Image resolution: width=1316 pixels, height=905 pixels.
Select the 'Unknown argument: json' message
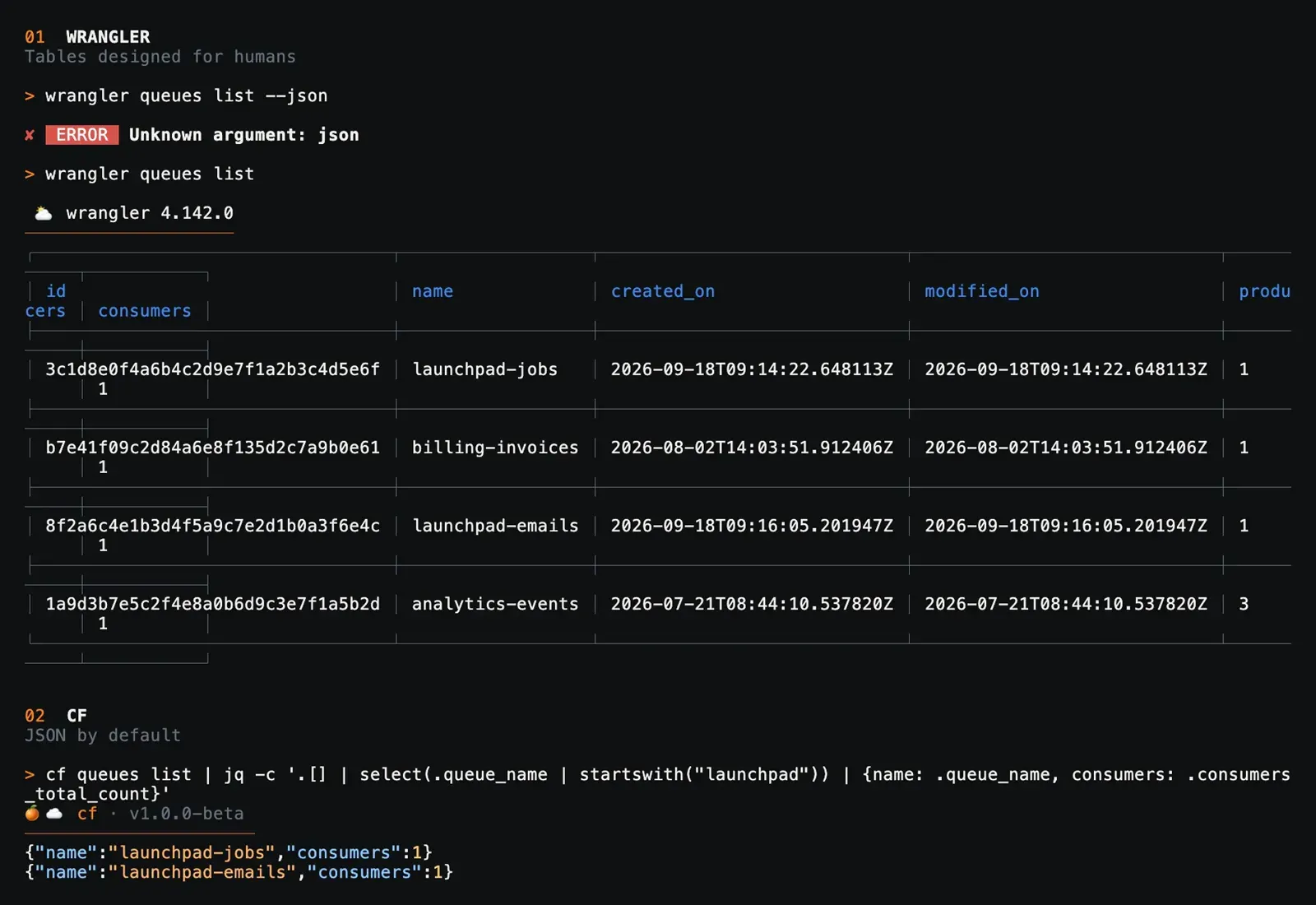pos(244,135)
